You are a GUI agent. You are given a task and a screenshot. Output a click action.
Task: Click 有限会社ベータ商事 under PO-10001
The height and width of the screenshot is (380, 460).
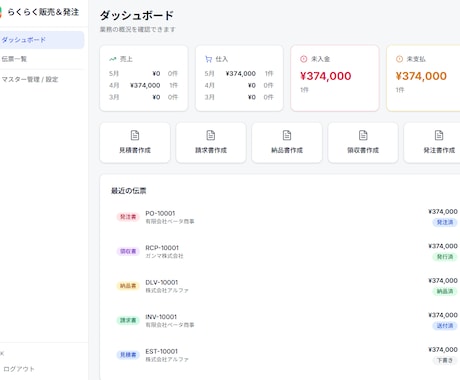point(170,221)
